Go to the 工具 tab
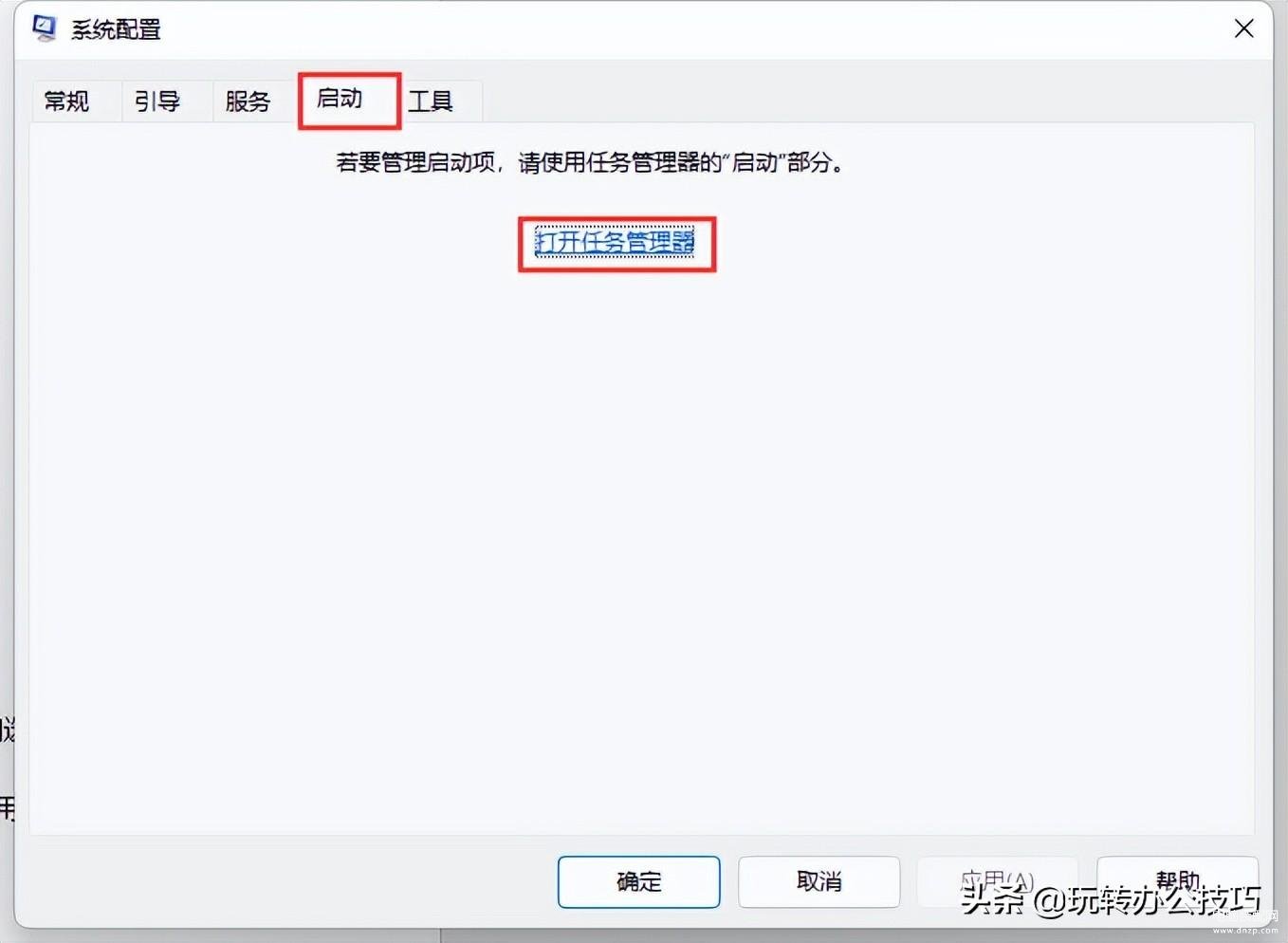1288x943 pixels. pos(432,101)
